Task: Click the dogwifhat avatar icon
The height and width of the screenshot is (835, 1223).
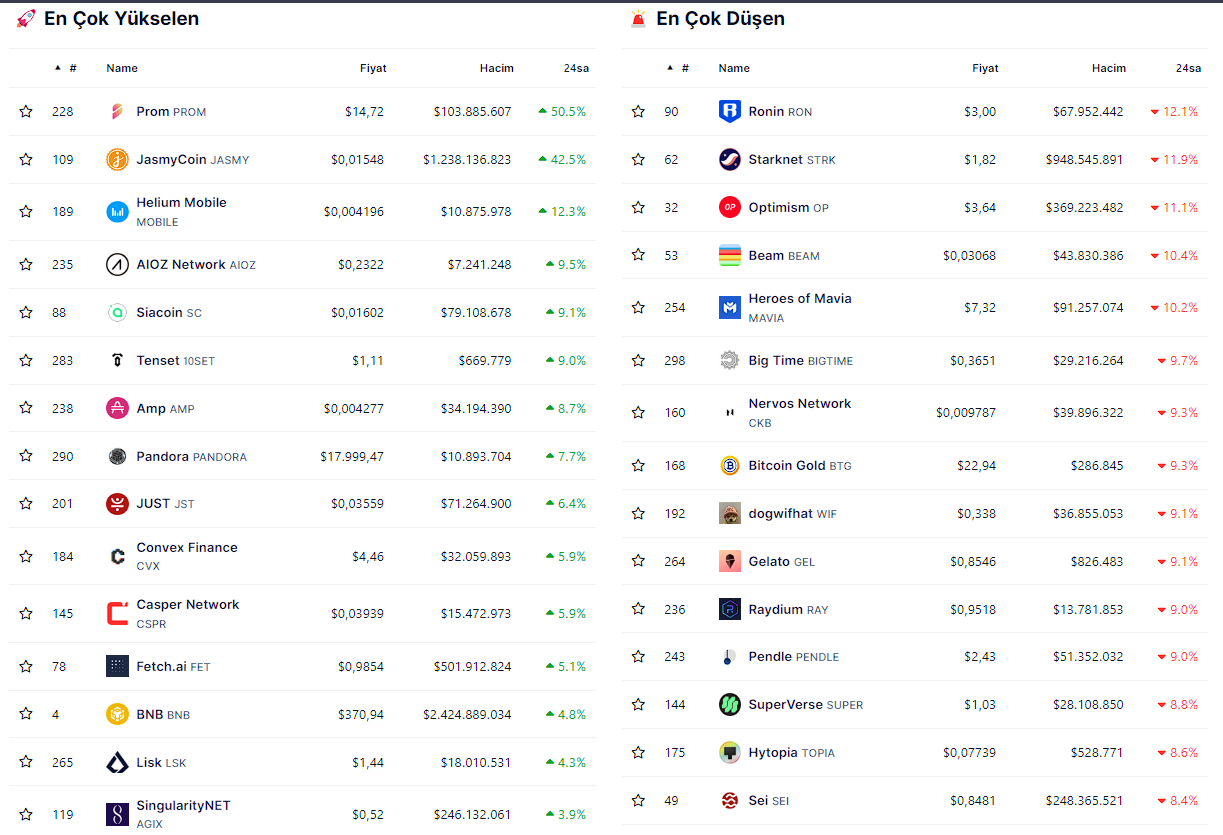Action: click(x=730, y=514)
